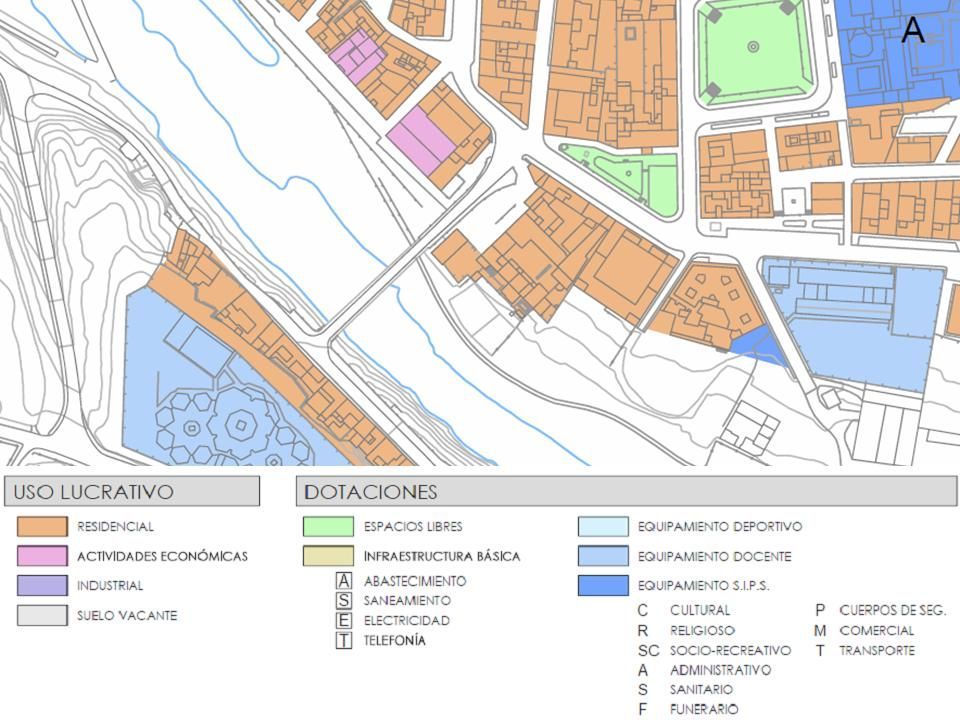The width and height of the screenshot is (960, 720).
Task: Click the Infraestructura Básica legend label
Action: 441,556
